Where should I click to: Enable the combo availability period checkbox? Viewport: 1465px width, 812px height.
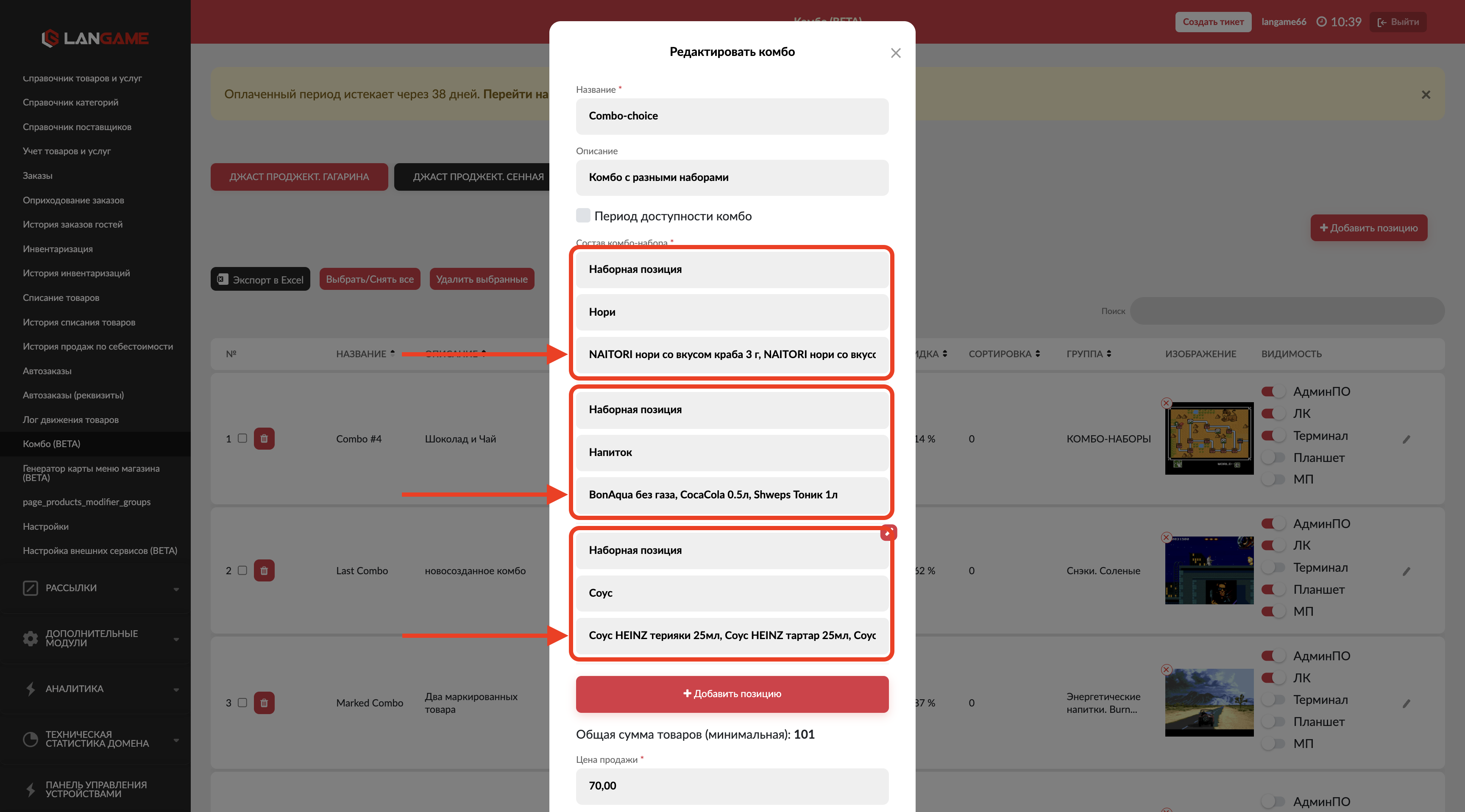point(583,216)
